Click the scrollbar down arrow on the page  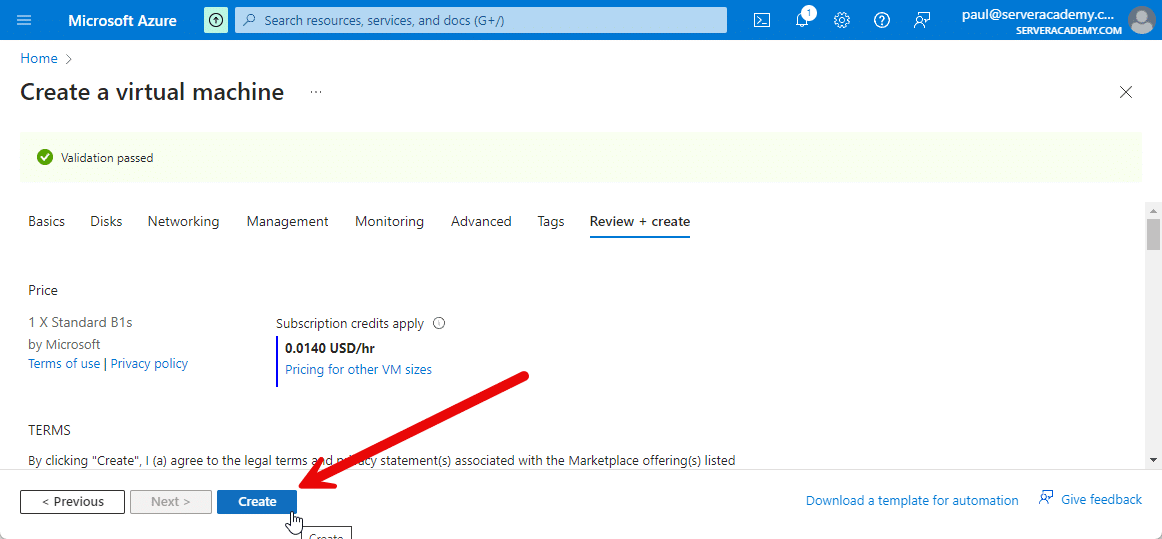(1154, 459)
